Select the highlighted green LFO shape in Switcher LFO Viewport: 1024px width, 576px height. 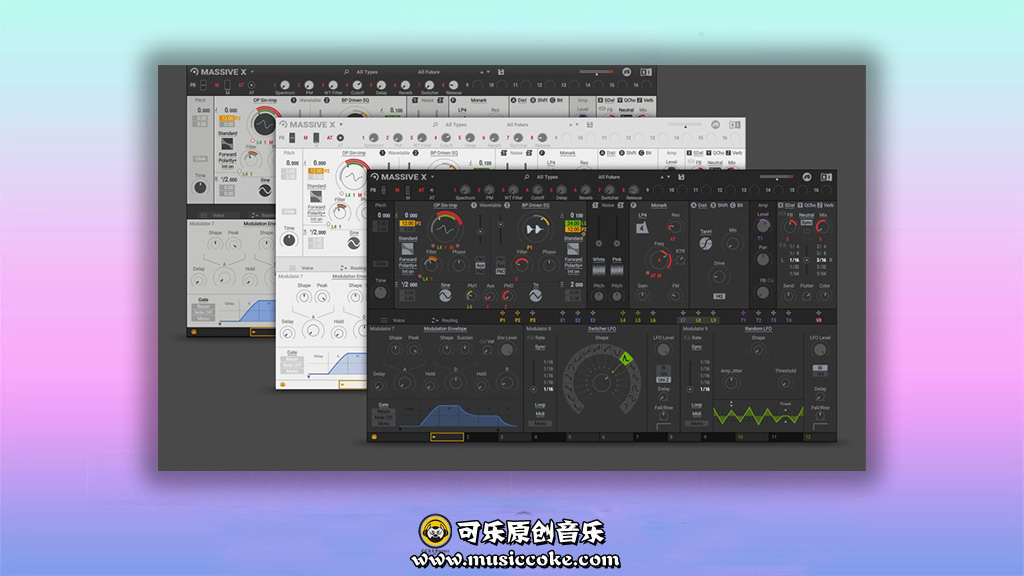626,359
